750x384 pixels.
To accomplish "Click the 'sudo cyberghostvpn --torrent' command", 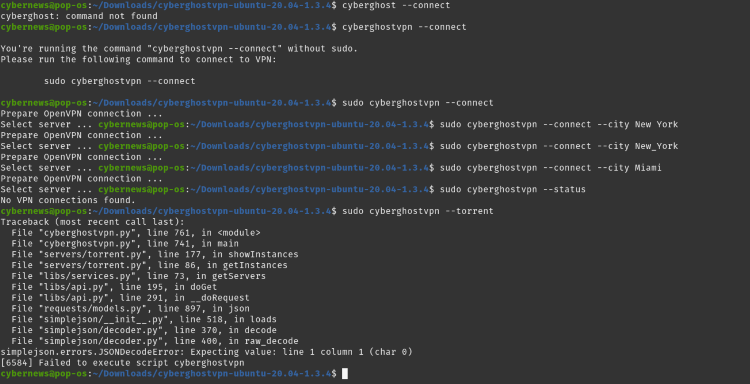I will click(x=418, y=211).
